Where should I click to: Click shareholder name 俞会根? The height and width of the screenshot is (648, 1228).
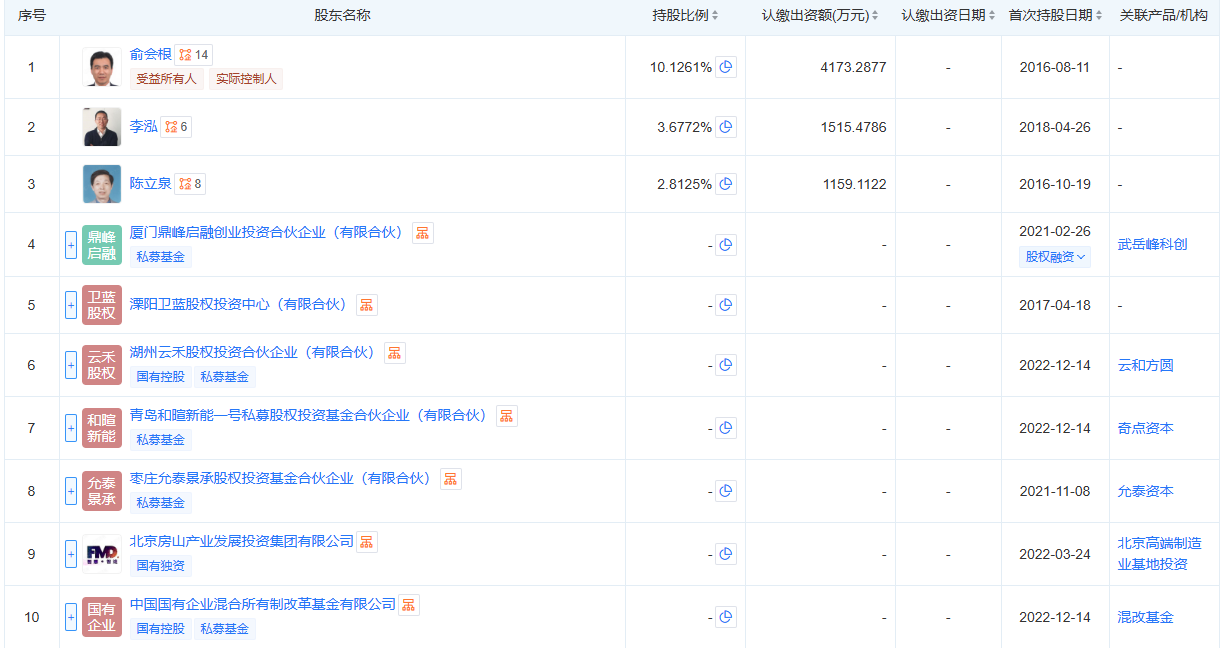coord(151,56)
